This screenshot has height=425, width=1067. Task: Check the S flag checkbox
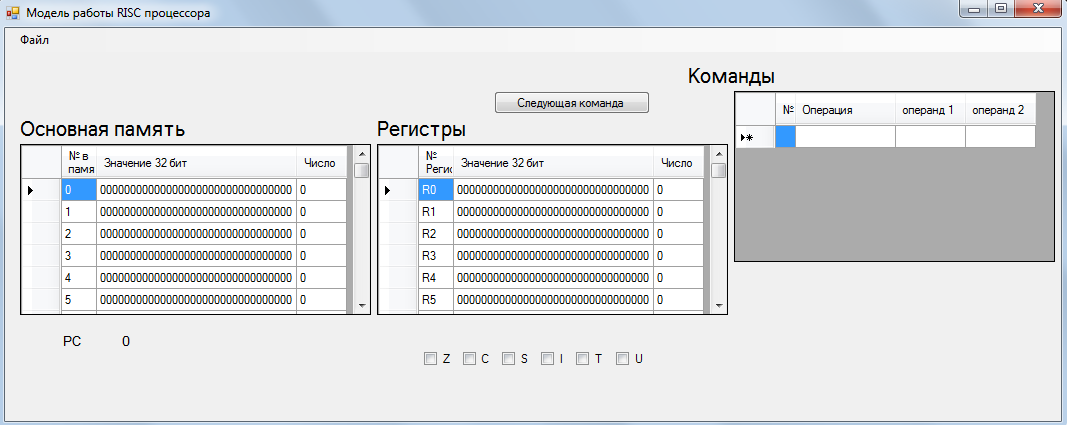[508, 358]
